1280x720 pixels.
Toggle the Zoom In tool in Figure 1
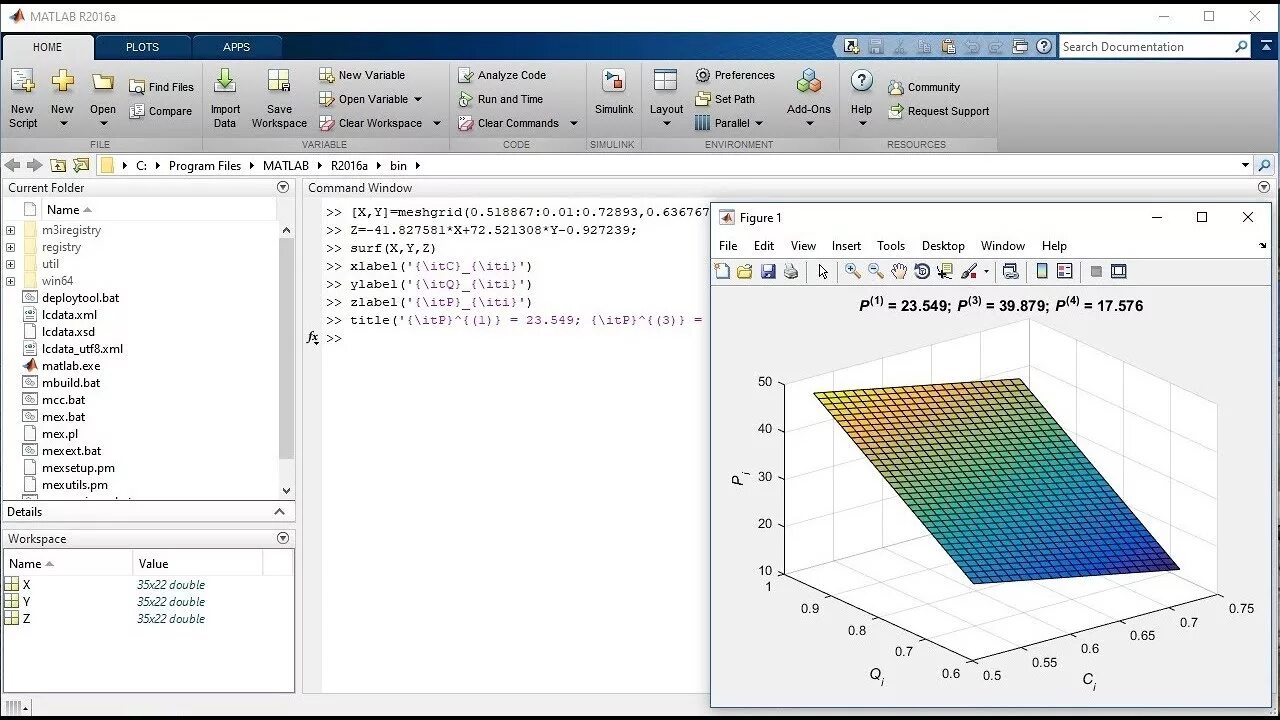853,271
